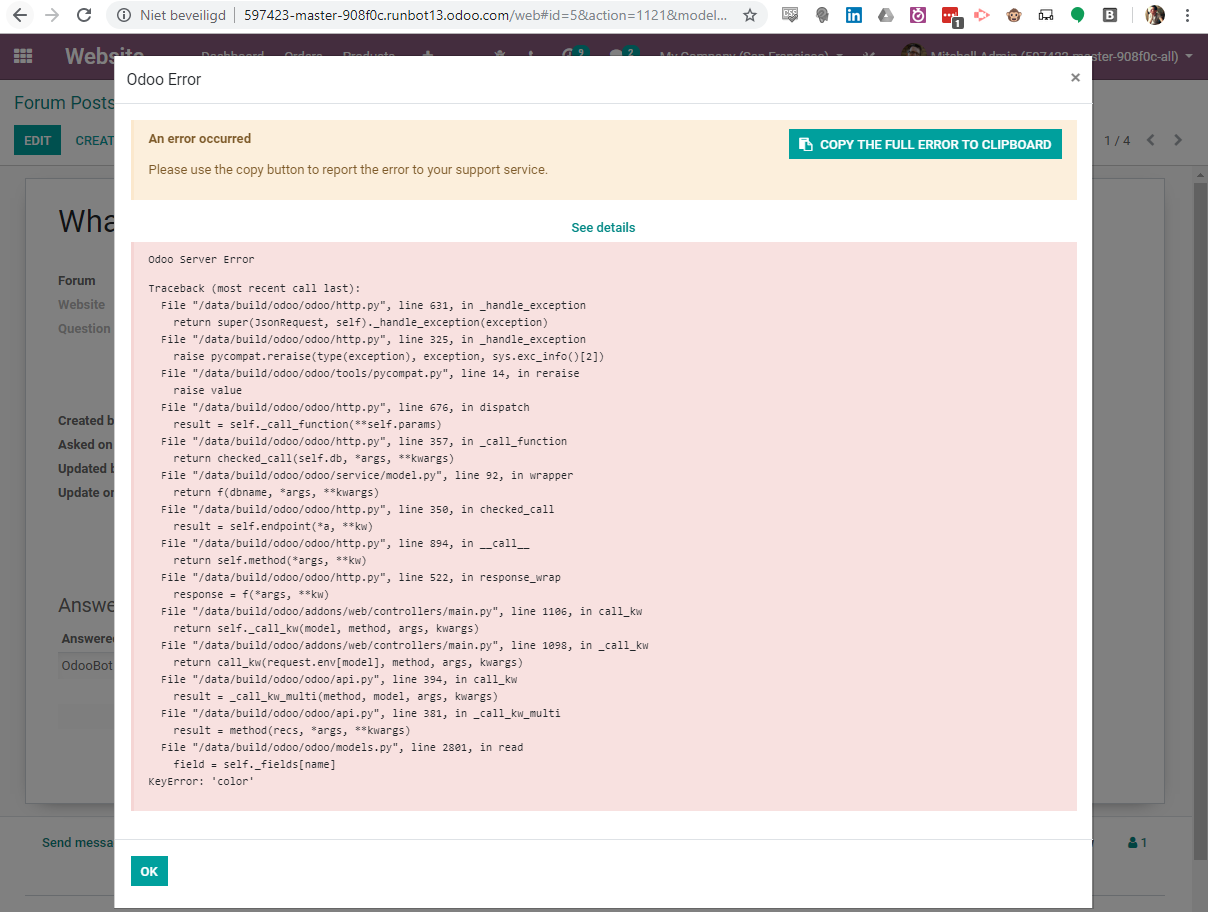
Task: Click 'result = self.endpoint(*a, **kw)' line
Action: [x=273, y=526]
